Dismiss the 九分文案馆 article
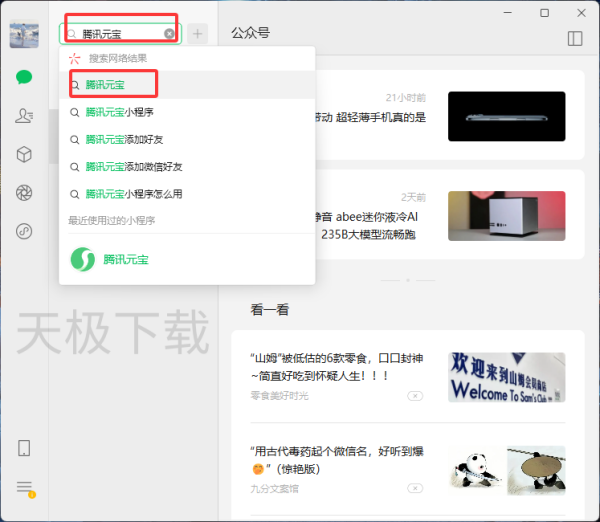The image size is (600, 522). [x=415, y=490]
